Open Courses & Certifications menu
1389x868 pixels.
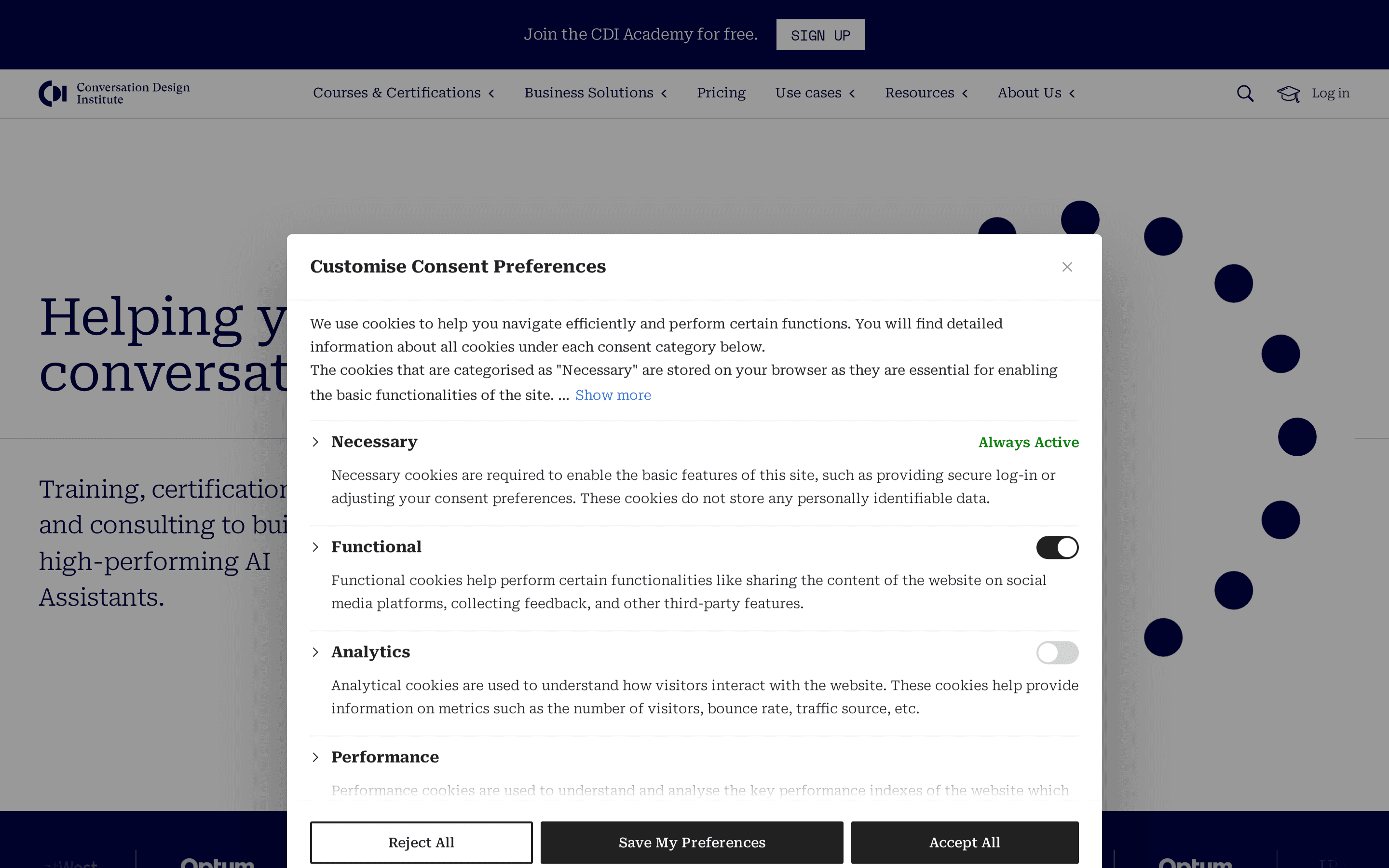pos(404,93)
